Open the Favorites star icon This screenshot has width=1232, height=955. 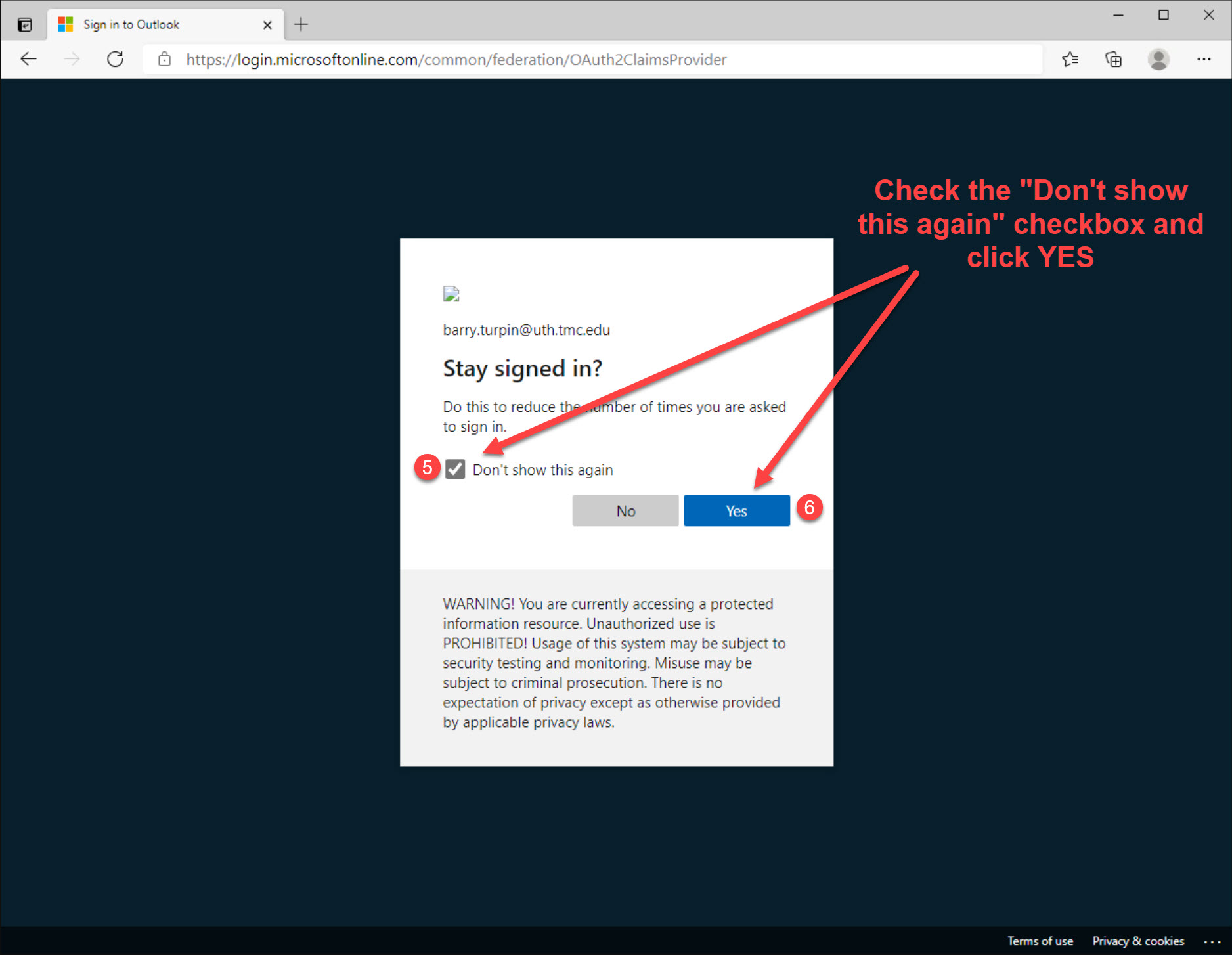click(x=1070, y=59)
